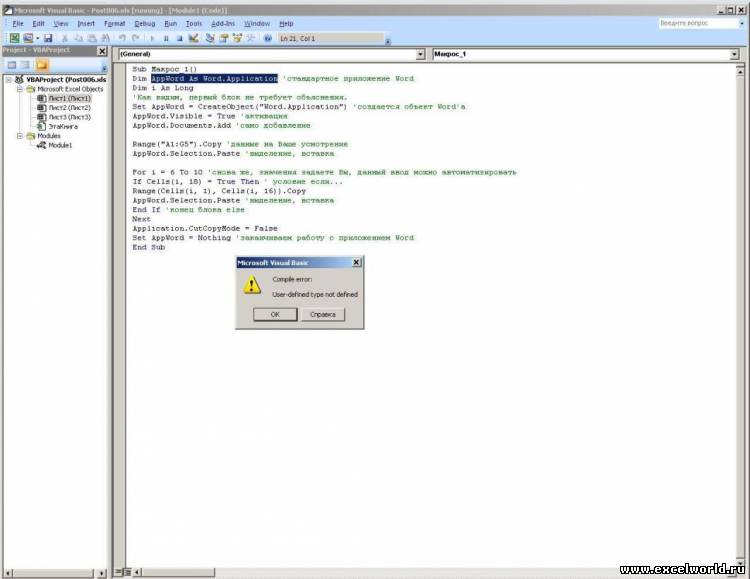Click Справка button in error dialog
This screenshot has height=579, width=750.
tap(323, 314)
